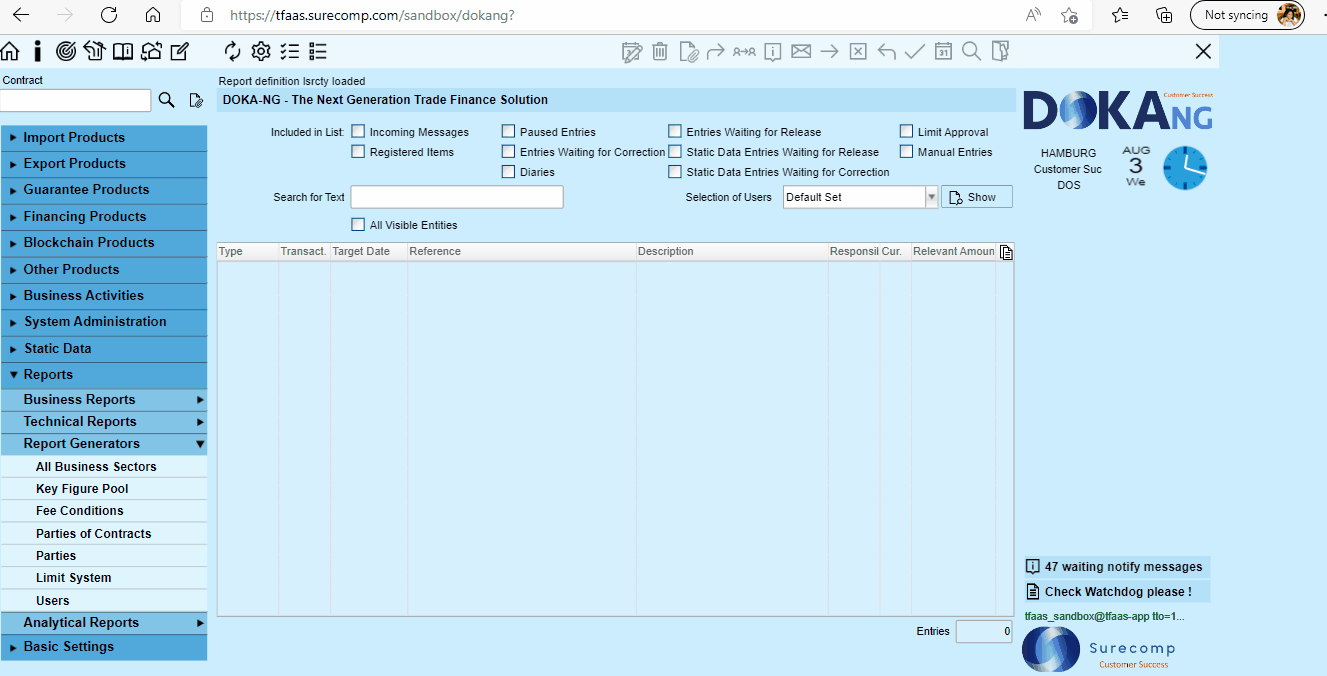
Task: Expand Guarantee Products section
Action: point(104,190)
